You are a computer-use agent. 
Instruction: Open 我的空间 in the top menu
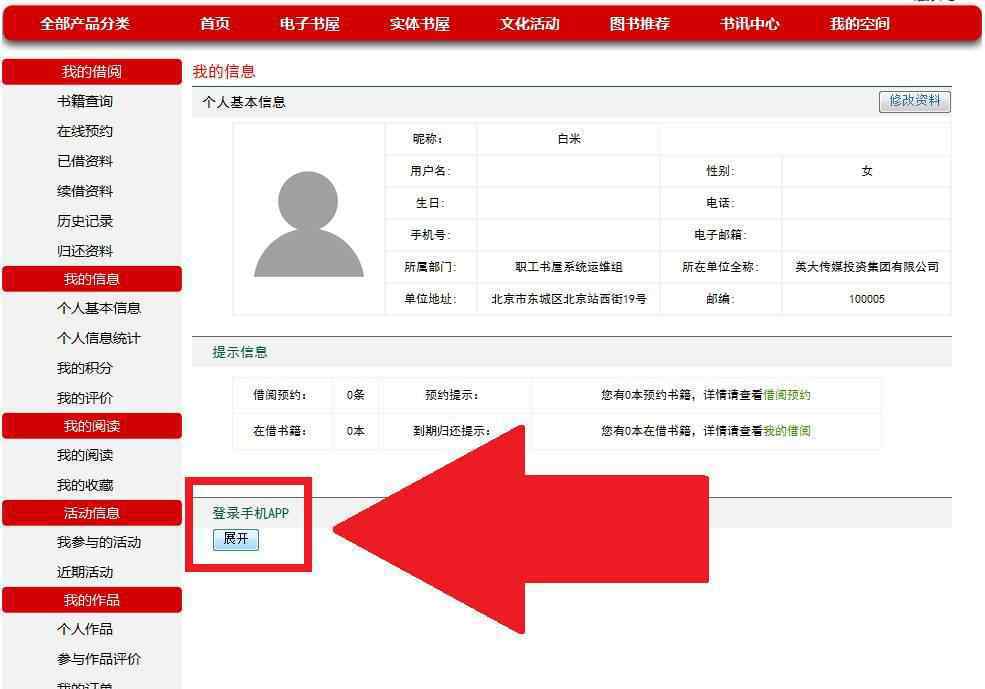tap(860, 24)
